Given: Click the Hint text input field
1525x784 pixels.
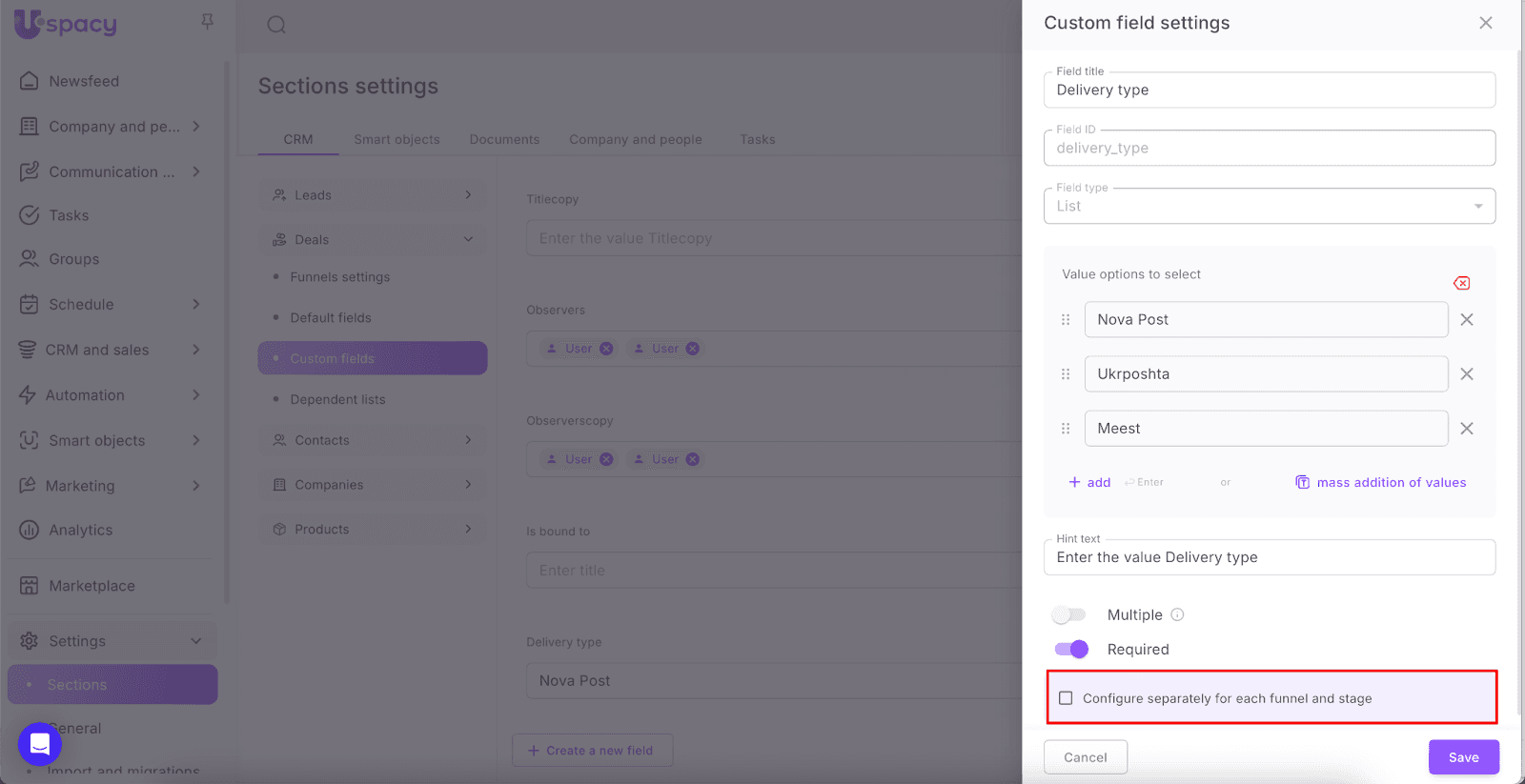Looking at the screenshot, I should pos(1269,557).
